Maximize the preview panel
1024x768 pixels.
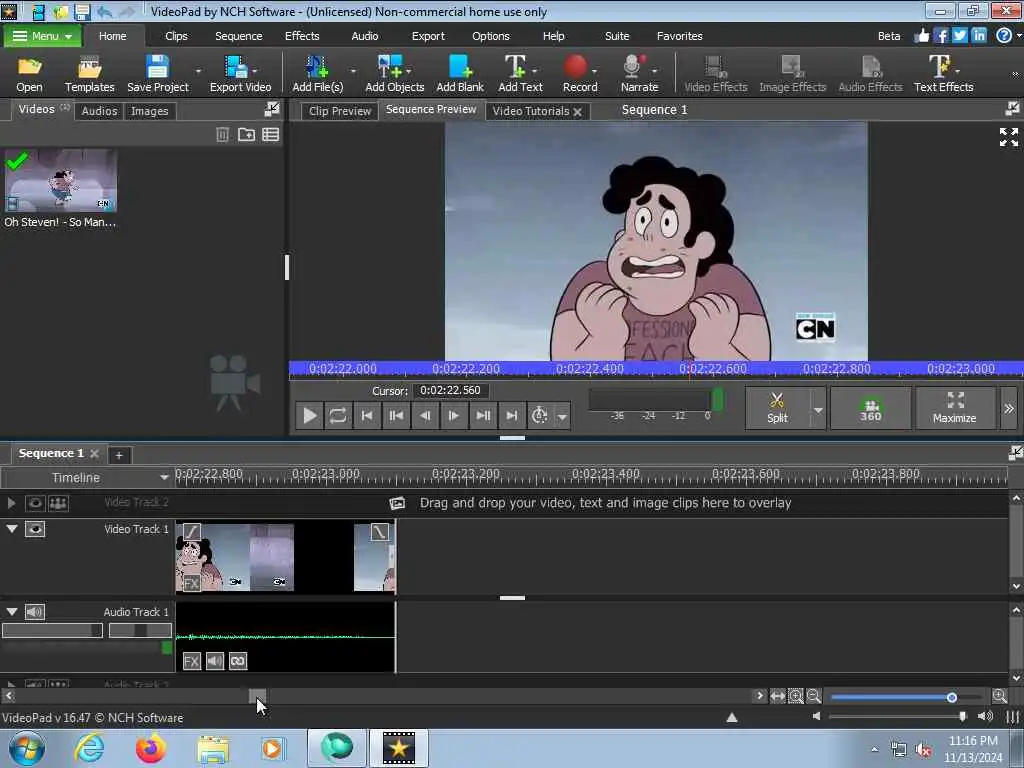coord(955,408)
